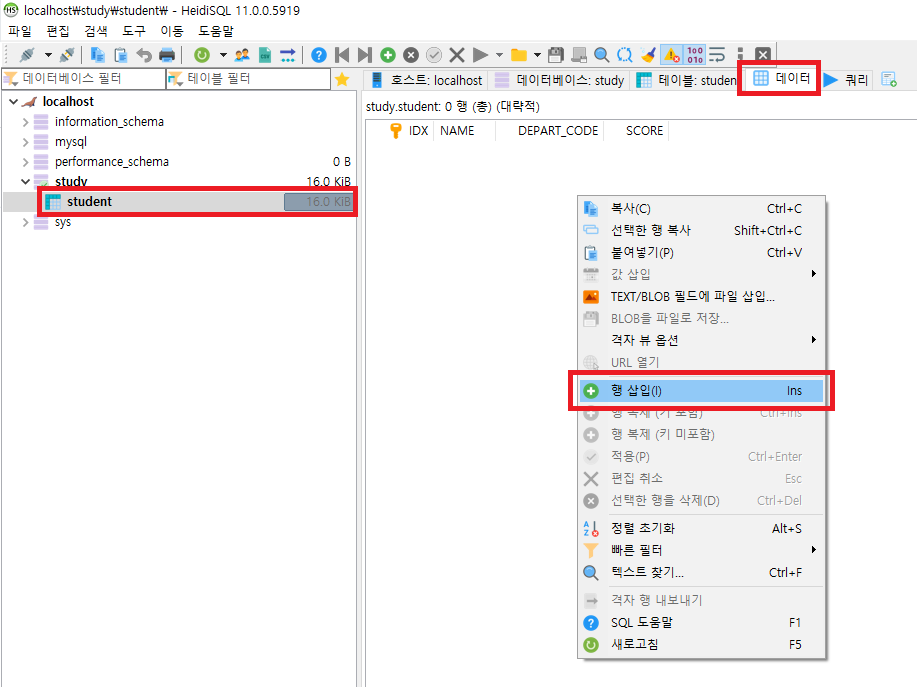Go to last row icon

(365, 55)
